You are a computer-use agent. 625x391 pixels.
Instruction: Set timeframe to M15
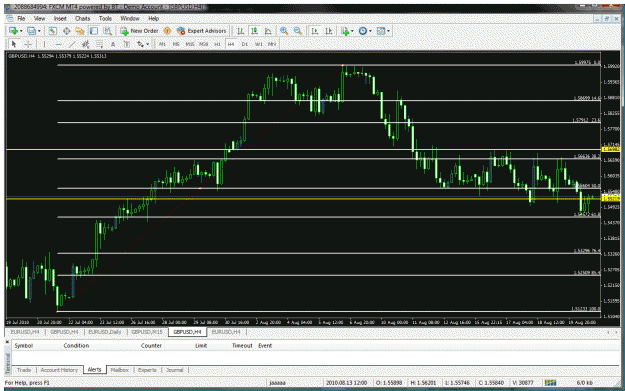point(190,44)
